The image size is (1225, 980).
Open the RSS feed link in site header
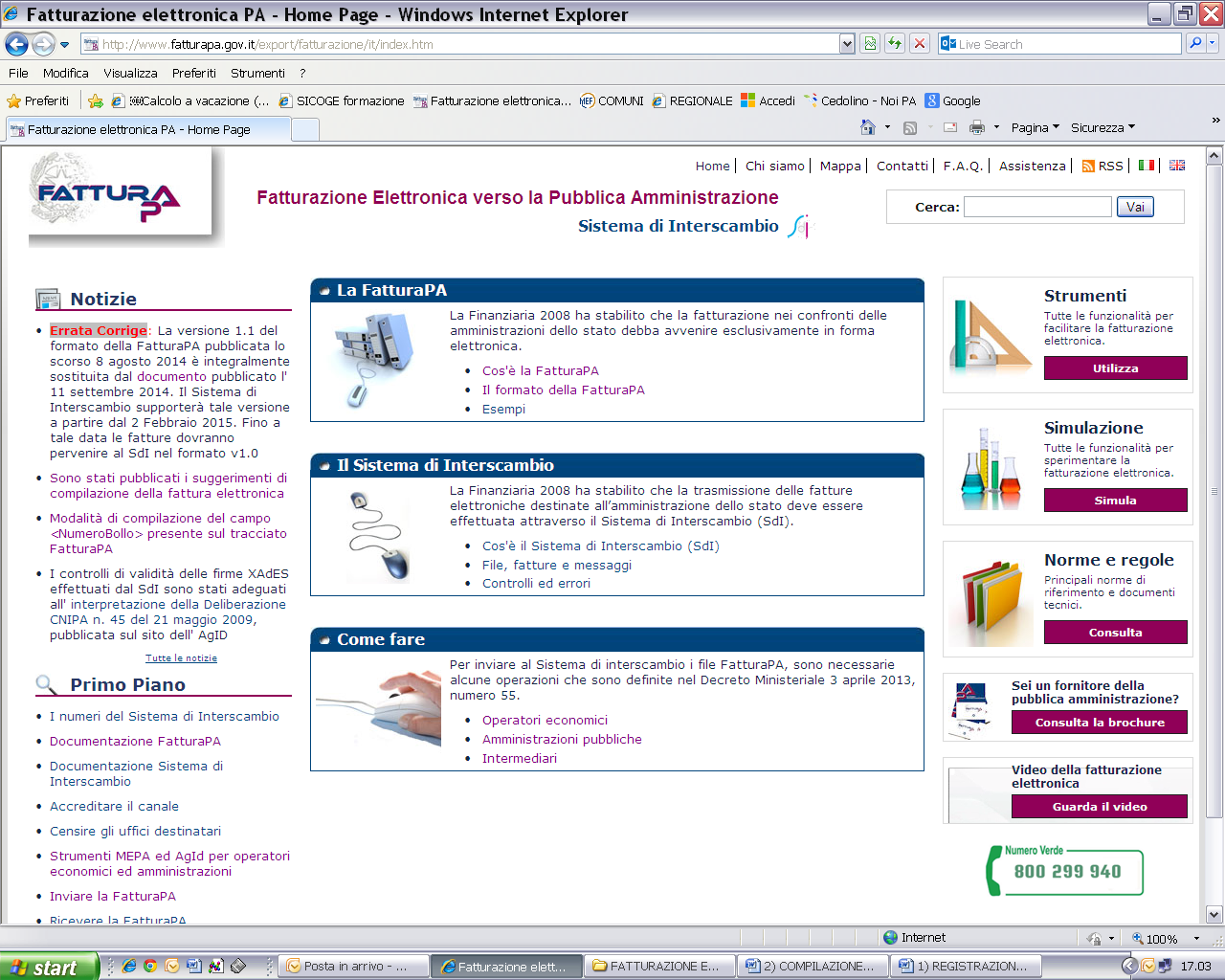(x=1102, y=166)
